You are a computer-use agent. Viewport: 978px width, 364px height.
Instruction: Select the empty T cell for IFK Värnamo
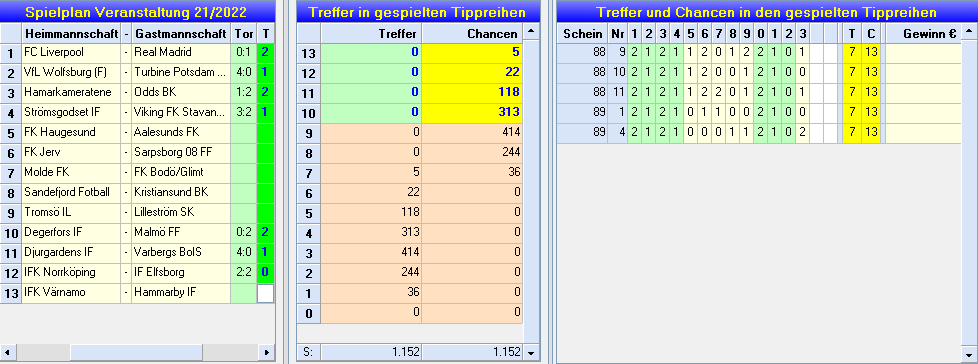coord(265,293)
